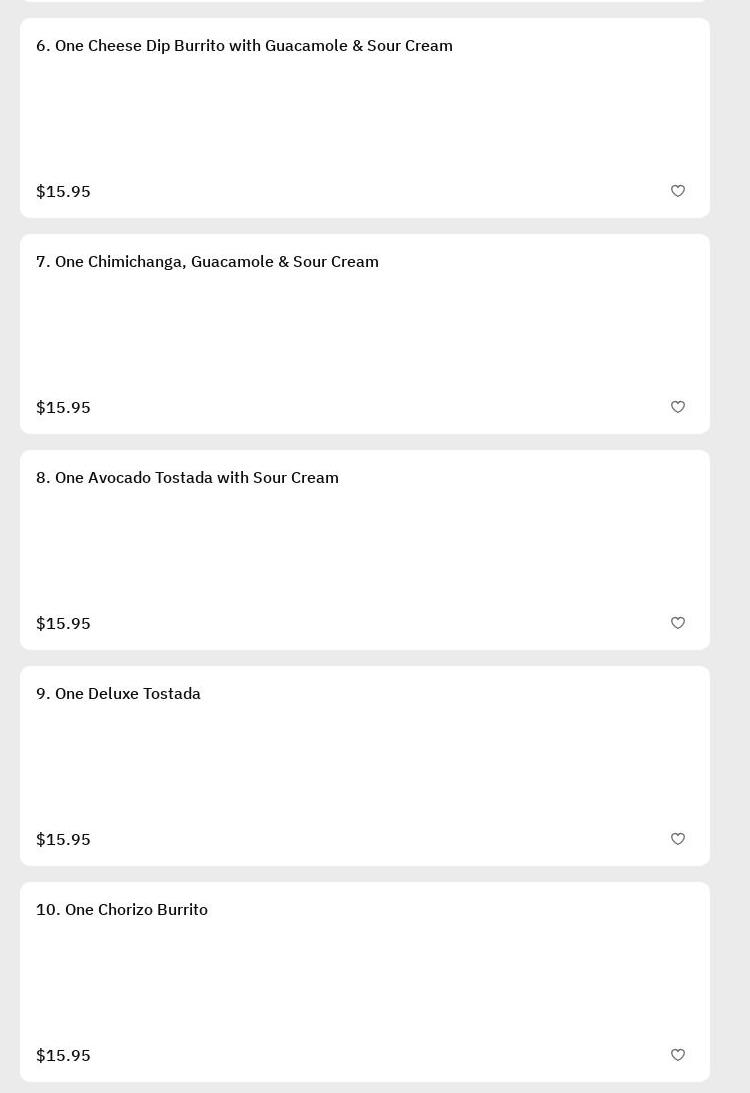
Task: Add Deluxe Tostada to favorites
Action: pos(678,839)
